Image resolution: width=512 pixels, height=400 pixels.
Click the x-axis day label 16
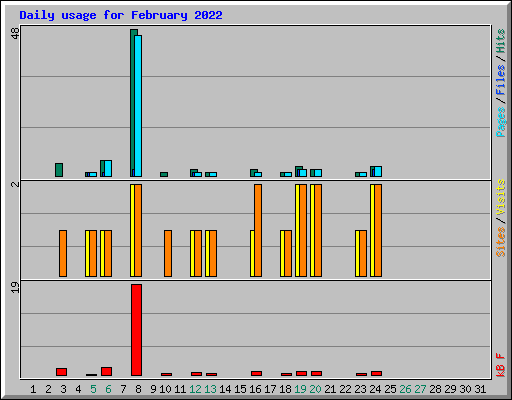(x=255, y=389)
